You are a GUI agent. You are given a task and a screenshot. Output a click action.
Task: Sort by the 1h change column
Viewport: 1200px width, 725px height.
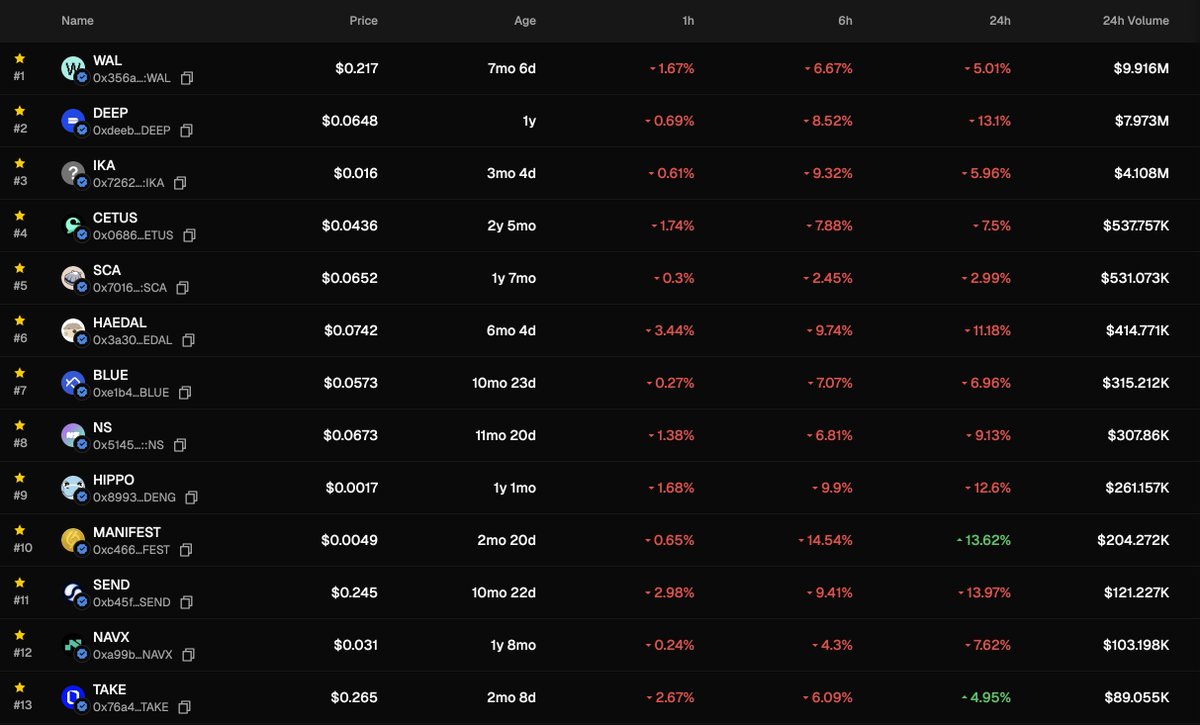[687, 20]
